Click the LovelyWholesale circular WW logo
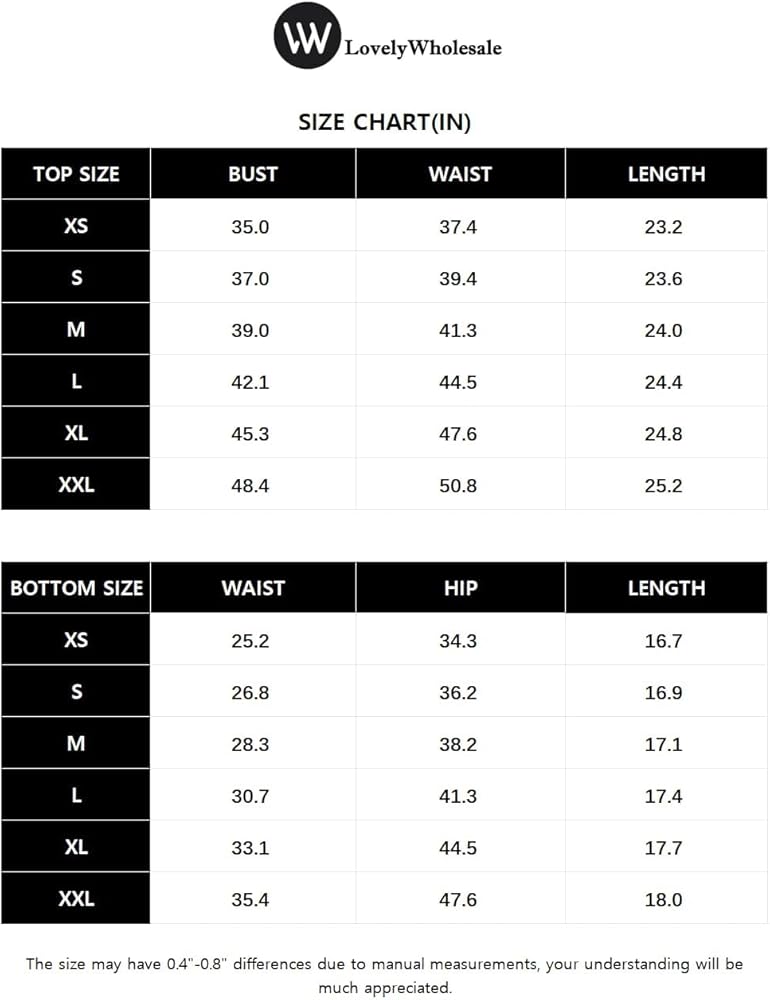770x1000 pixels. point(307,36)
